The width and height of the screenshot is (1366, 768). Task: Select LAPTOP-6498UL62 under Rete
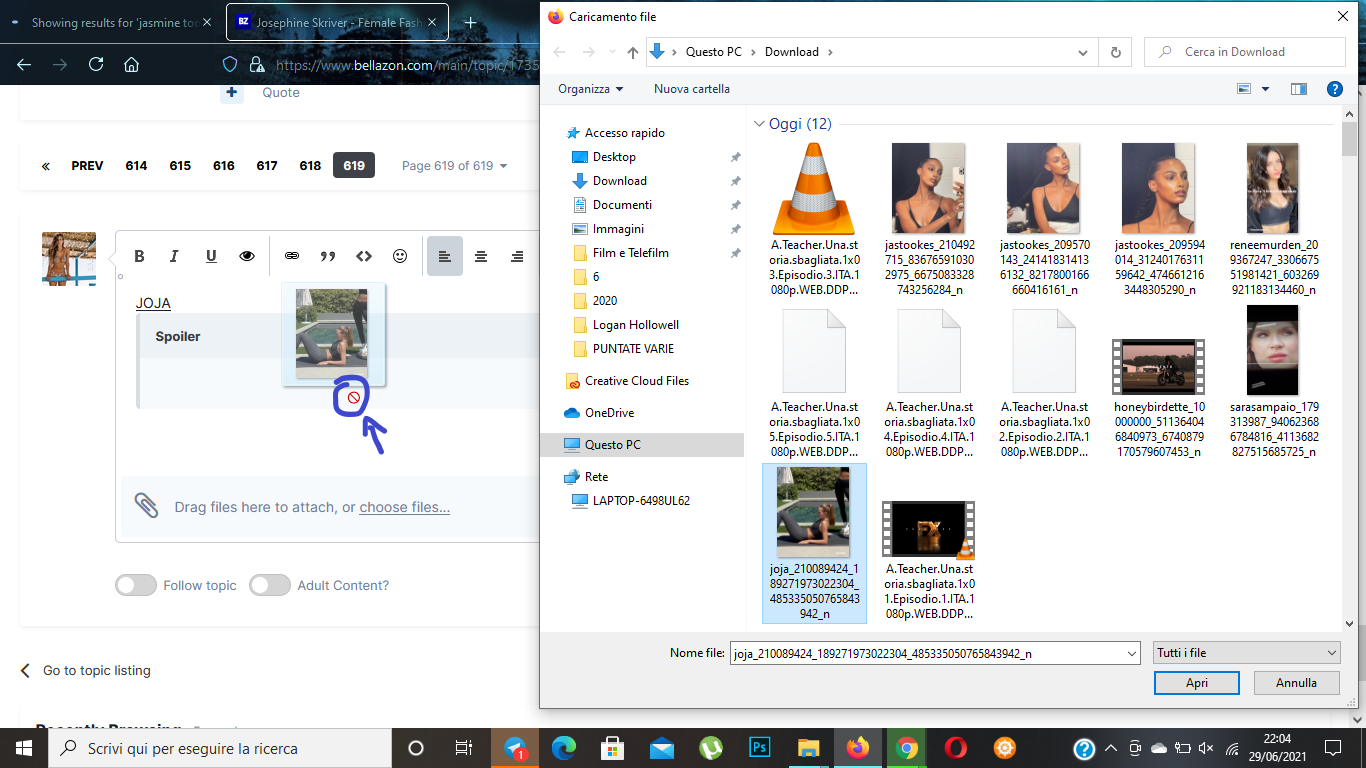(x=641, y=501)
